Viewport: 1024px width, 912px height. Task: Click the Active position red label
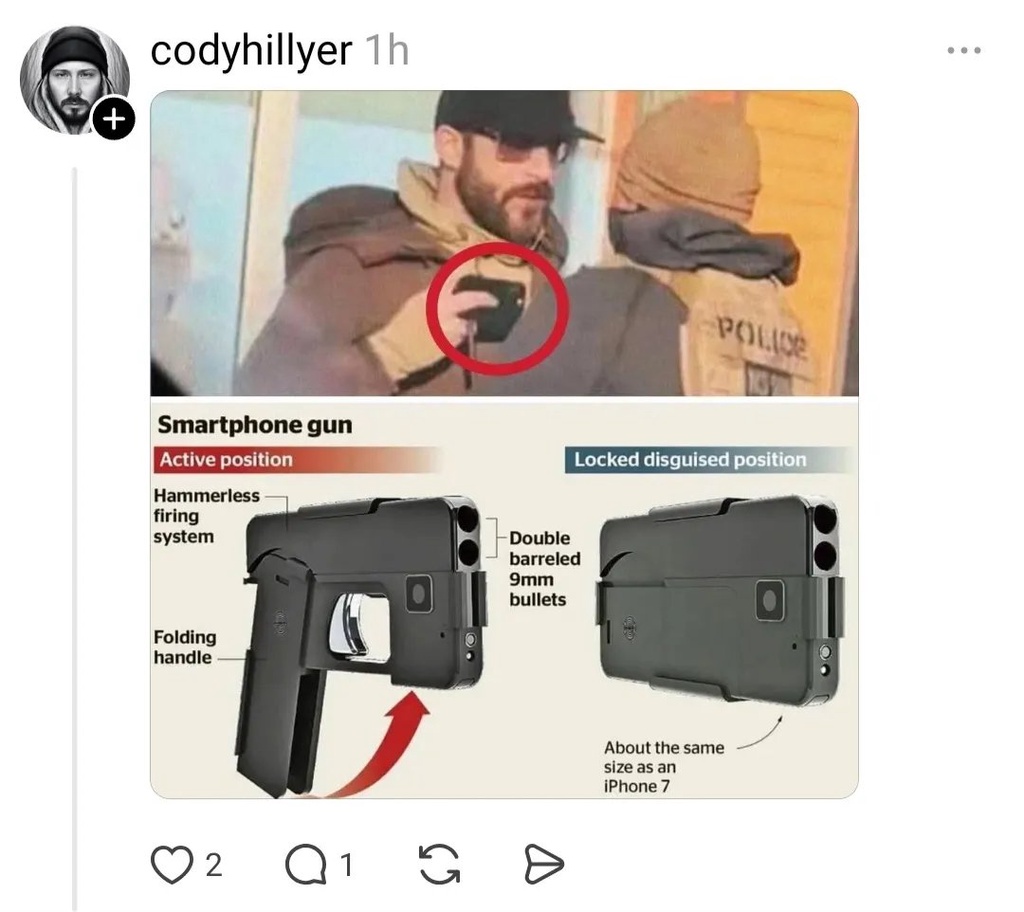[226, 459]
